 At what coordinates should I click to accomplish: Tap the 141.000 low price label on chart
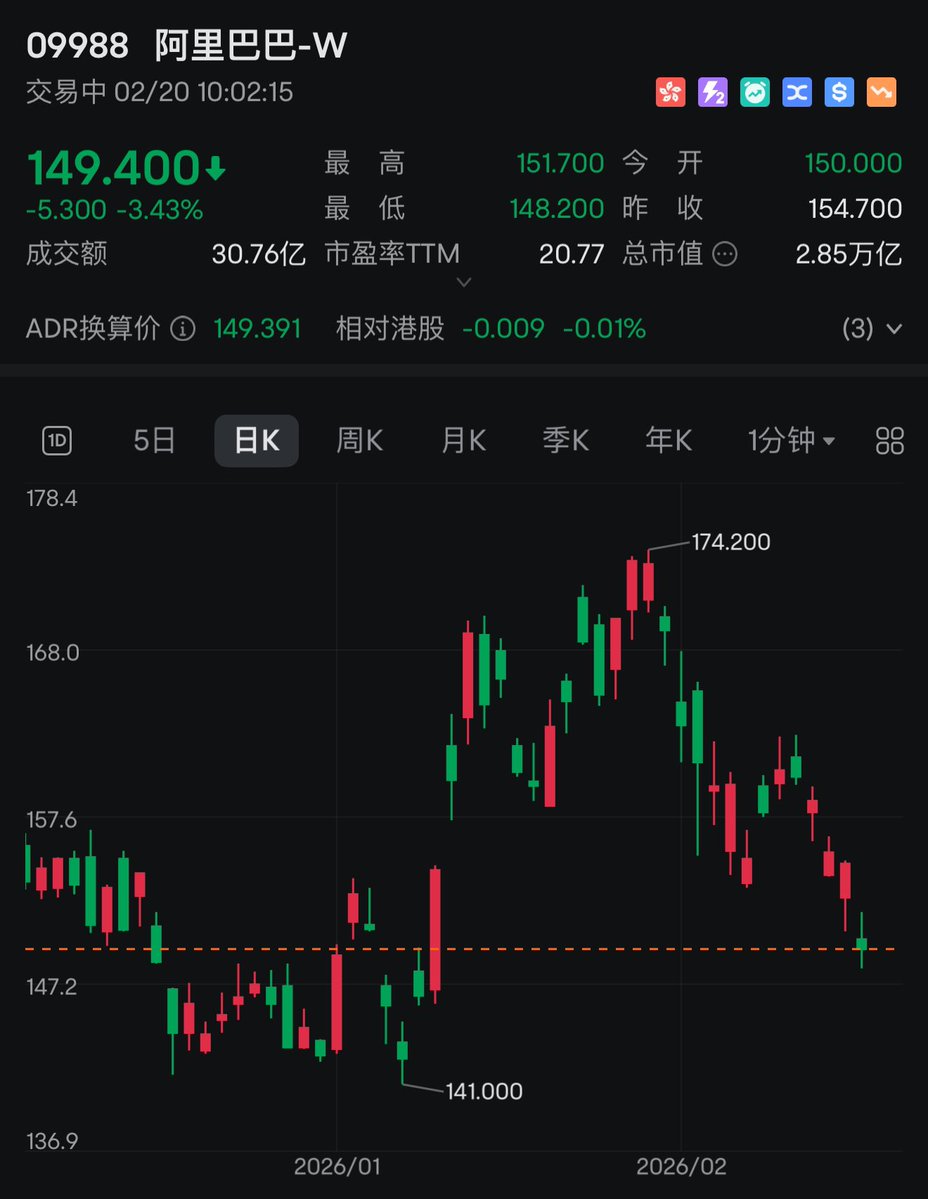click(484, 1091)
